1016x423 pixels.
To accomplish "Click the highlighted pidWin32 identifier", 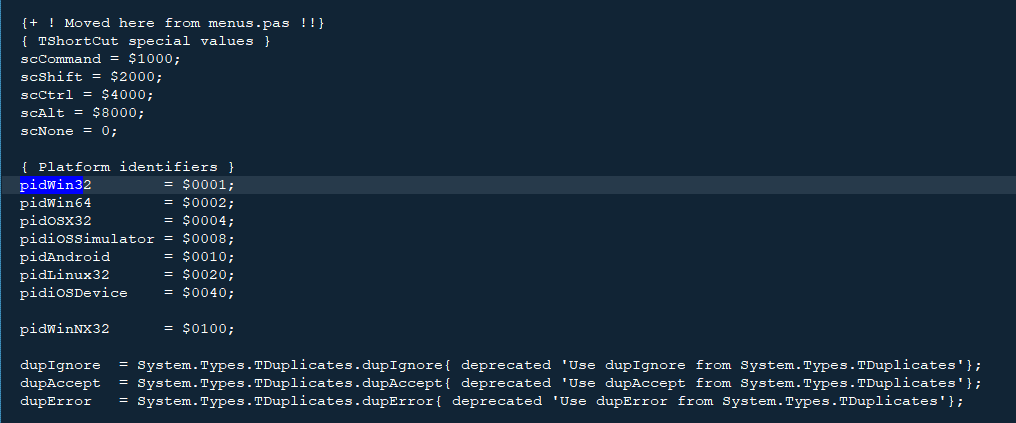I will pyautogui.click(x=56, y=185).
